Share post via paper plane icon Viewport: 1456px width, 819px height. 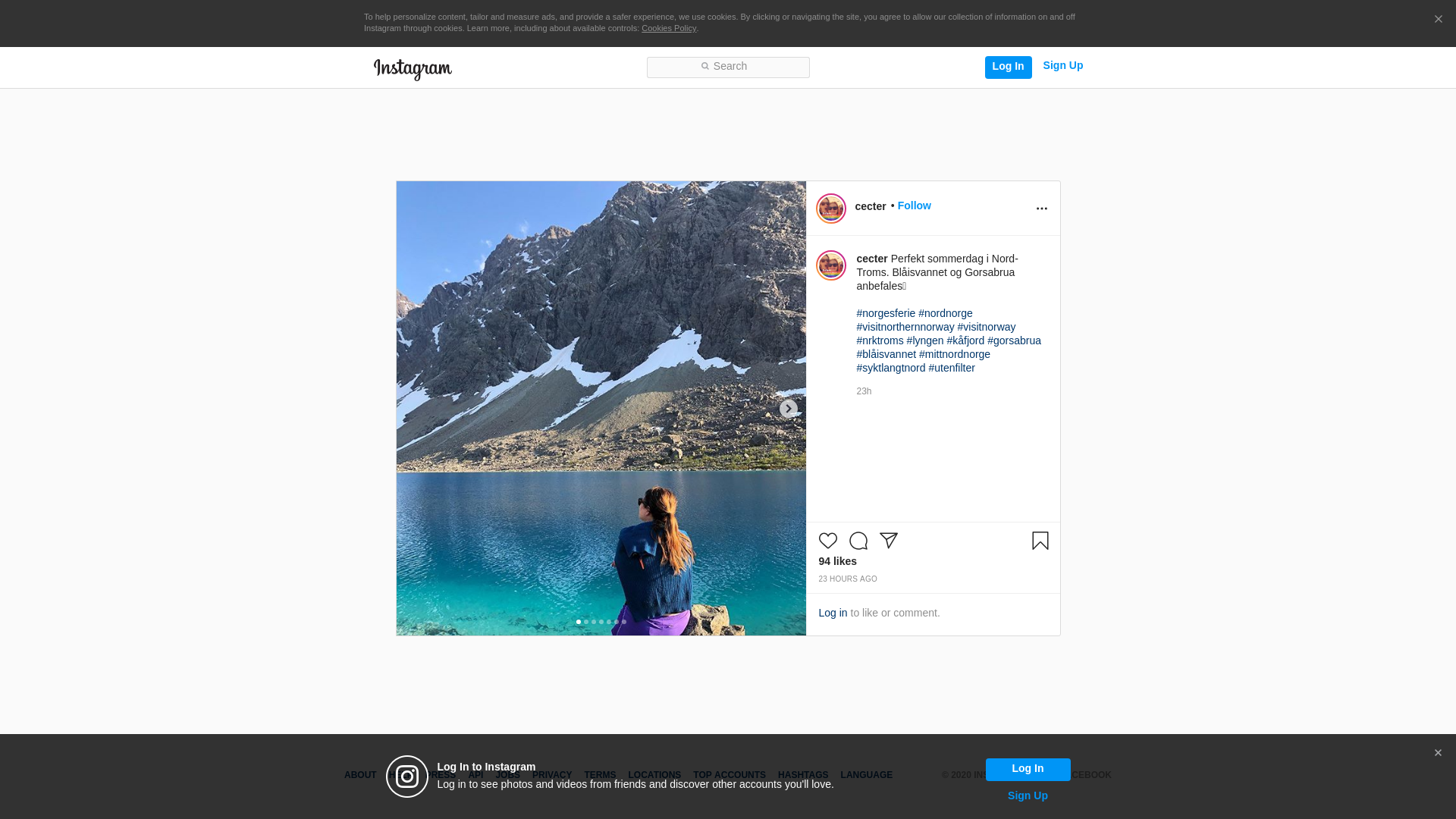(x=888, y=541)
